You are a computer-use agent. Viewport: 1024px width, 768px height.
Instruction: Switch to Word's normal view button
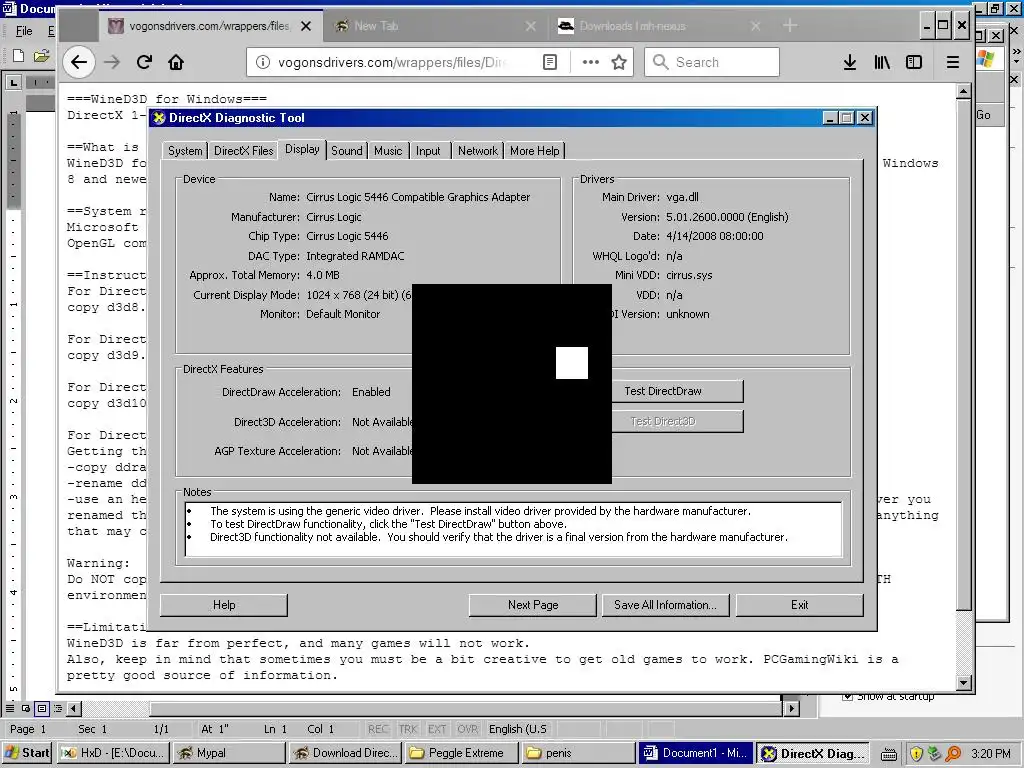click(10, 709)
